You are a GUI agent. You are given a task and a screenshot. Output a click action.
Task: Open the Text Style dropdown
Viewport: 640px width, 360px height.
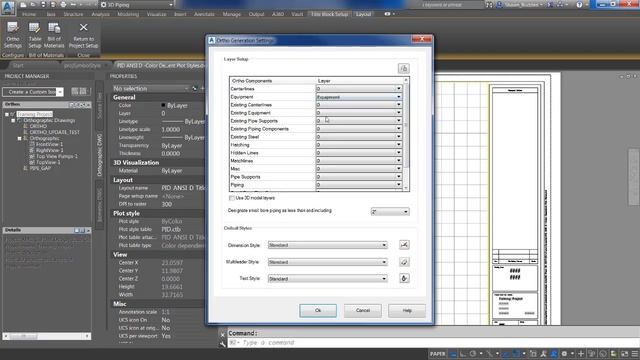tap(327, 279)
